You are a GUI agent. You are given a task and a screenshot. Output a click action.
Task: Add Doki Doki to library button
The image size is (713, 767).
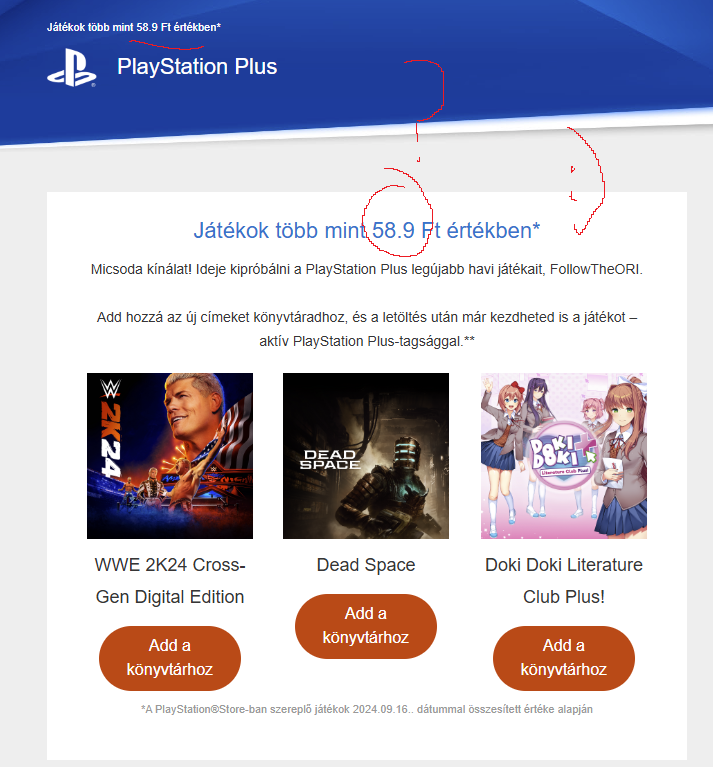(564, 658)
